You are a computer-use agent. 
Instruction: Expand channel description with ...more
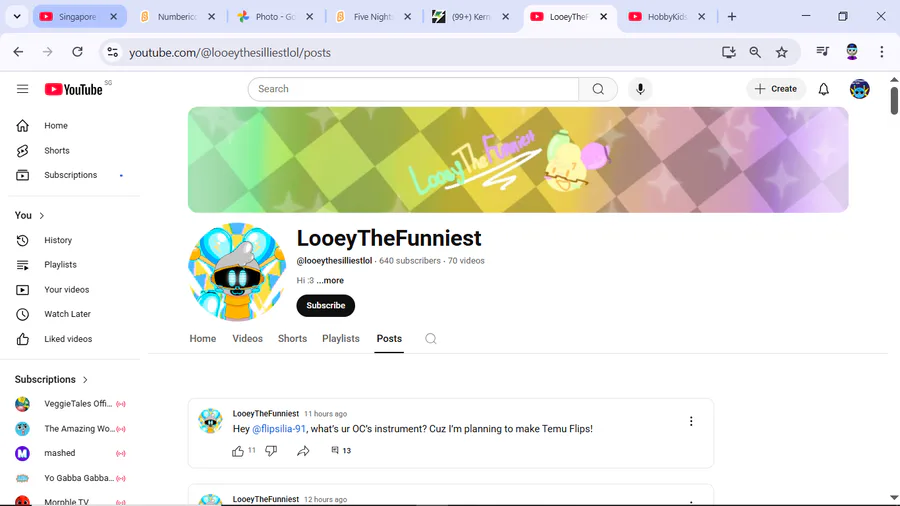click(x=330, y=281)
